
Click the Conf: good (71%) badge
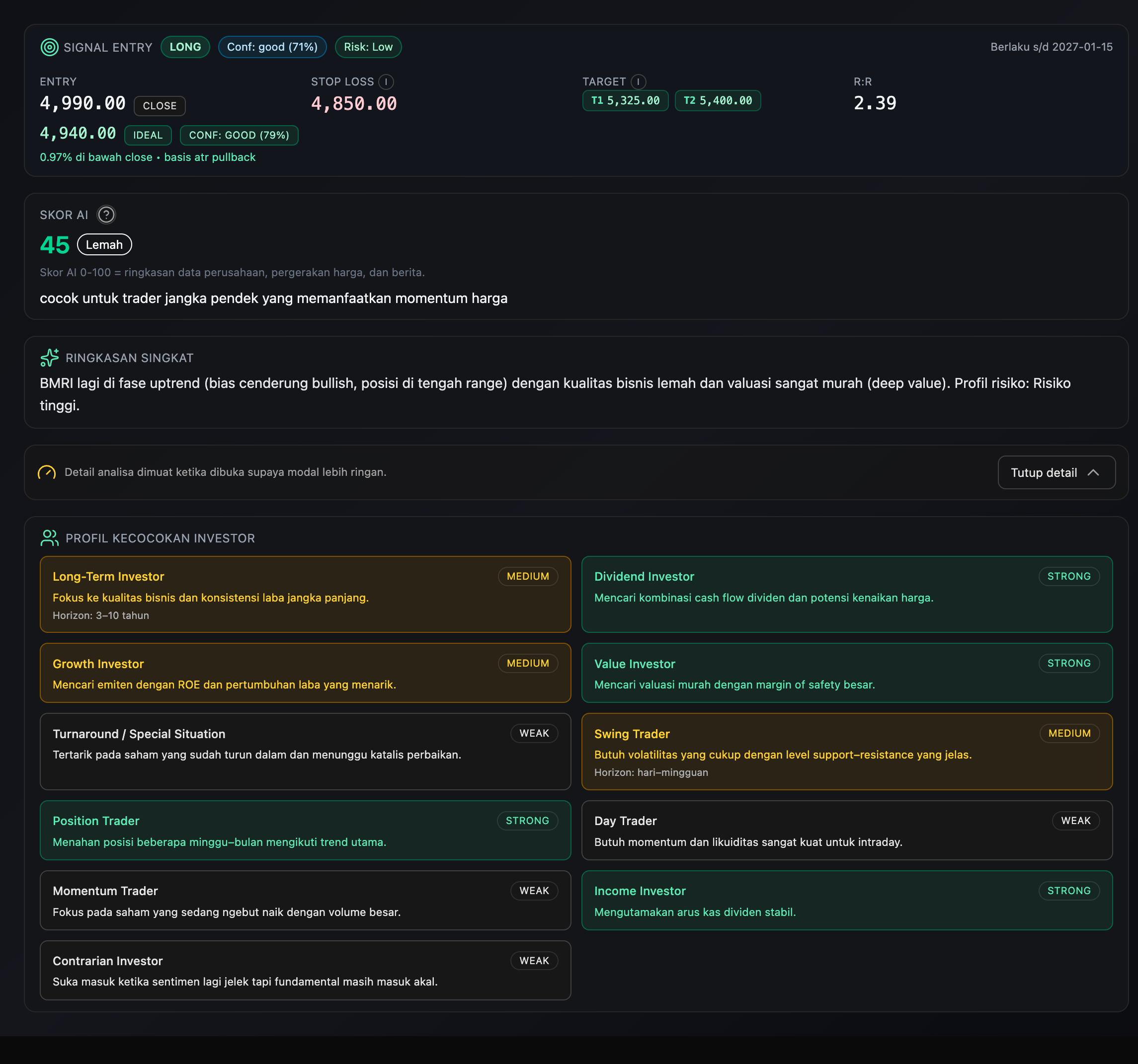(272, 47)
